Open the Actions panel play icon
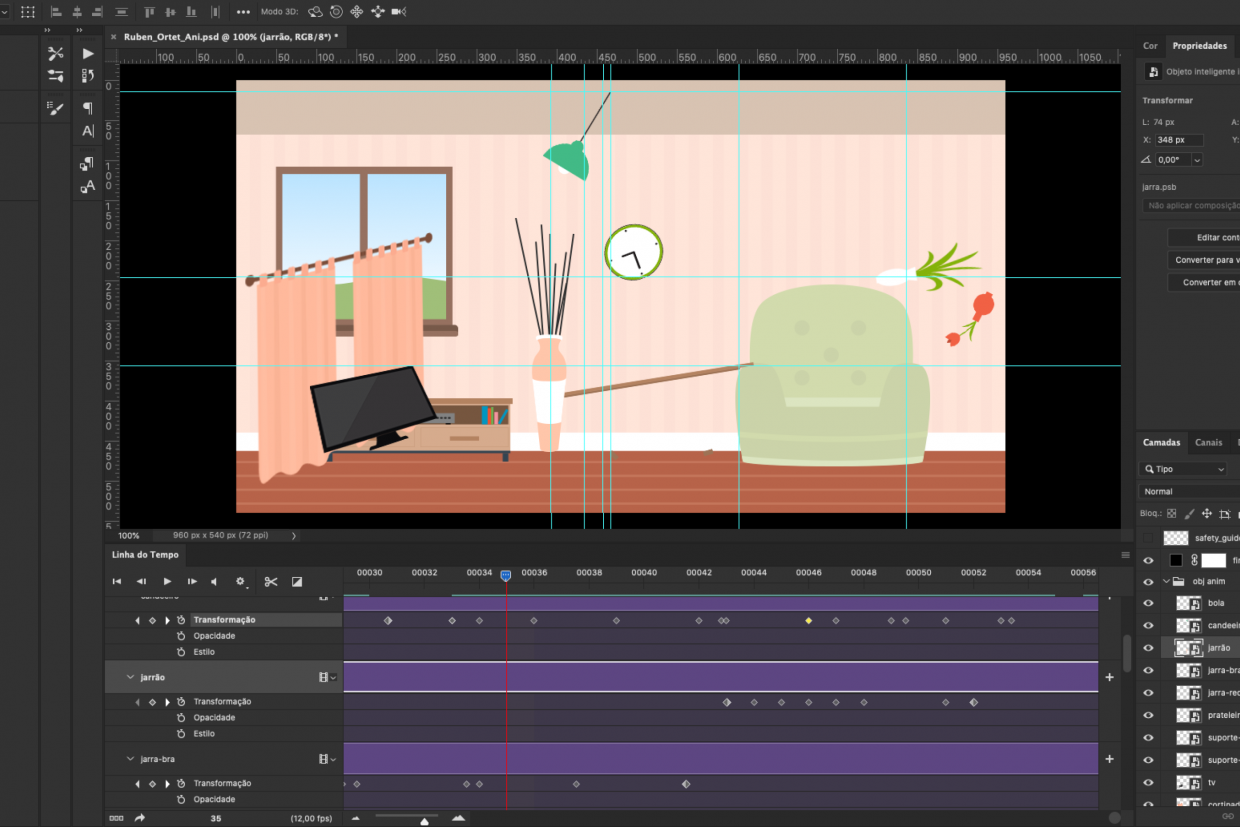 88,53
